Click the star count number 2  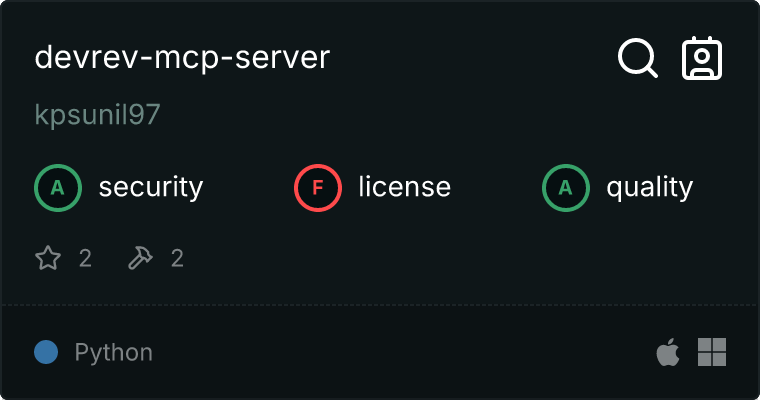click(x=85, y=259)
